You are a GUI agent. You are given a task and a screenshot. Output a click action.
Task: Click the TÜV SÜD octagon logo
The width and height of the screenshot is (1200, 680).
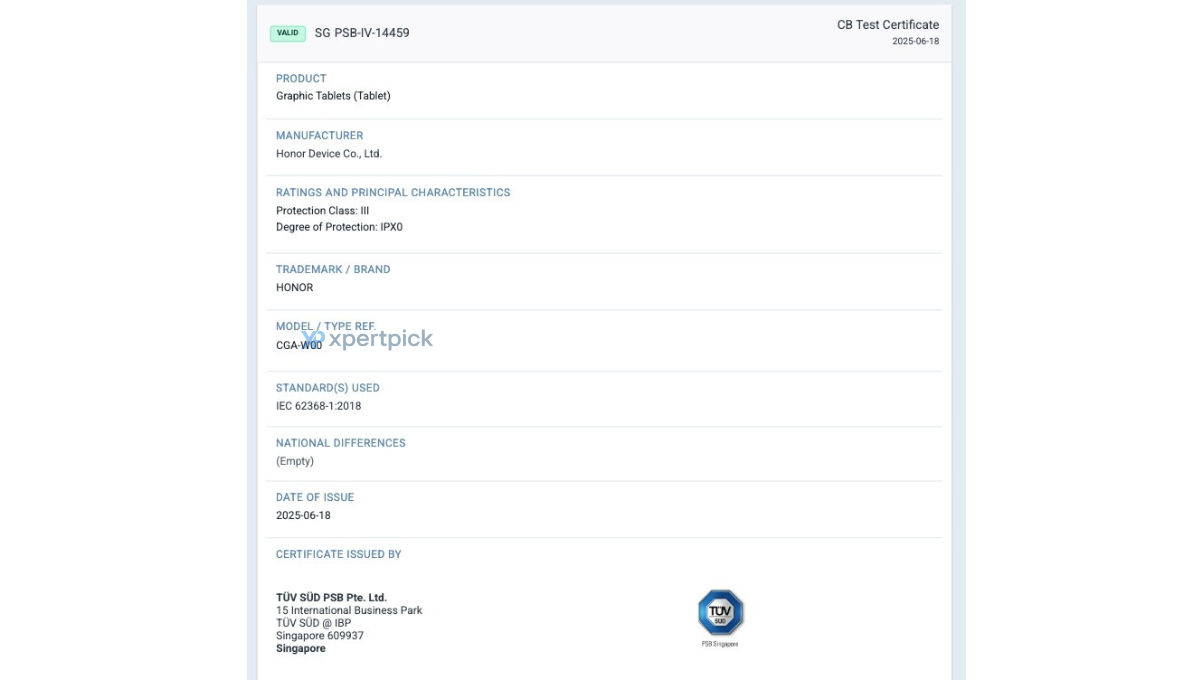(x=720, y=613)
